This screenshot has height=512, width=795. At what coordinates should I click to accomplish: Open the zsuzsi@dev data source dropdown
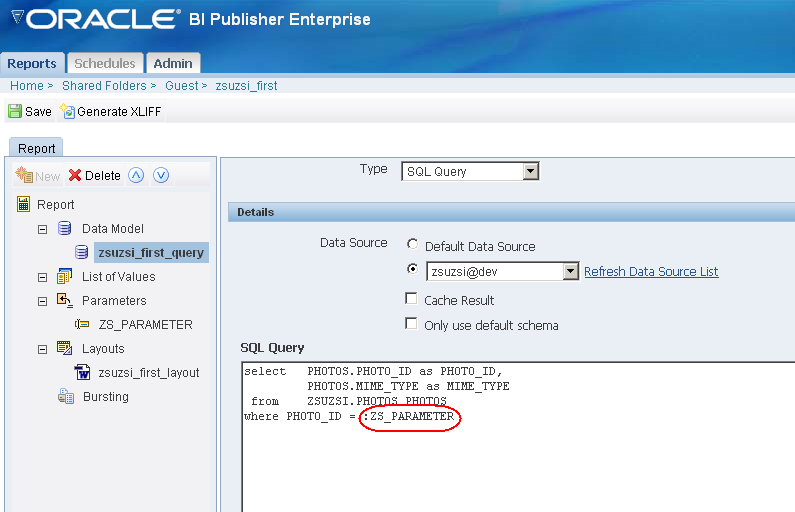click(570, 271)
